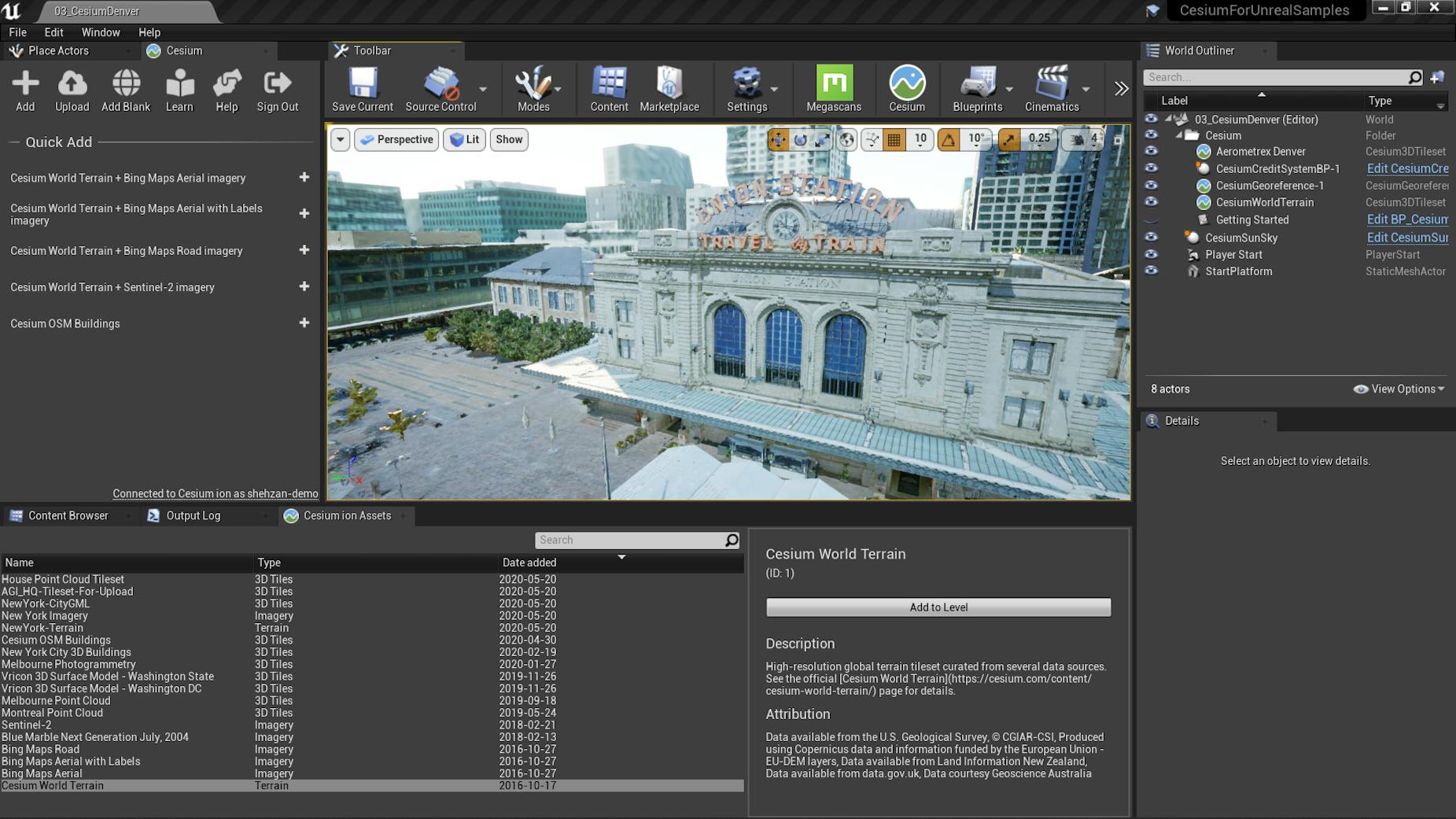Open the Megascans panel
Image resolution: width=1456 pixels, height=819 pixels.
(x=833, y=88)
